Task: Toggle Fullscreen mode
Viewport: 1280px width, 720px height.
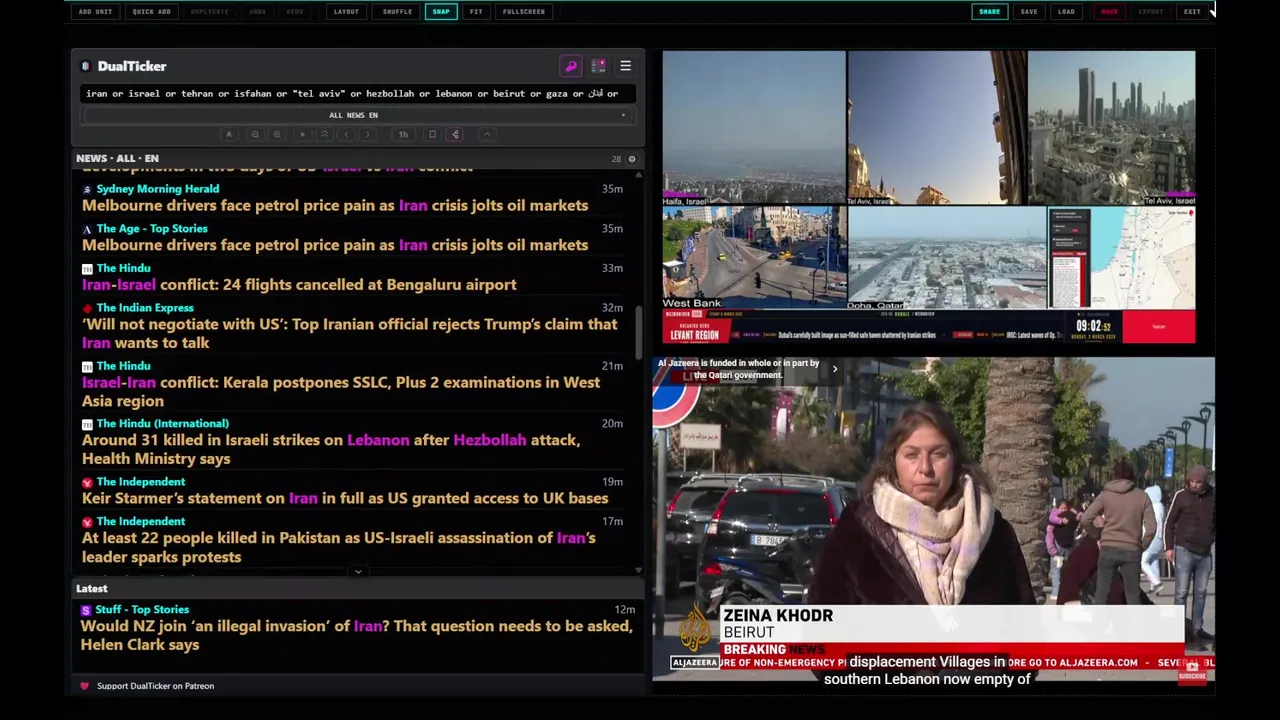Action: [x=524, y=12]
